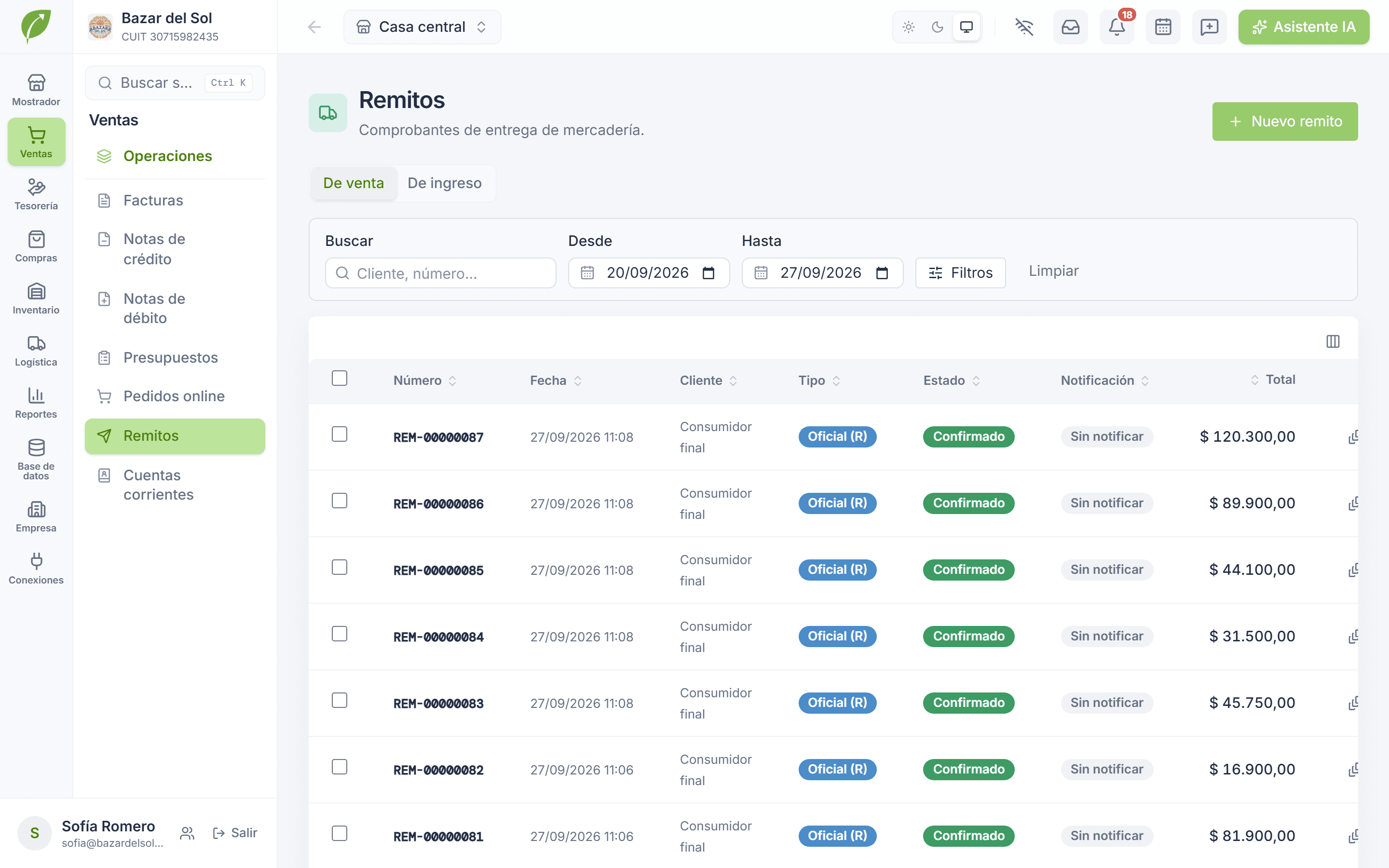Screen dimensions: 1389x868
Task: Open the Empresa settings module
Action: [x=36, y=516]
